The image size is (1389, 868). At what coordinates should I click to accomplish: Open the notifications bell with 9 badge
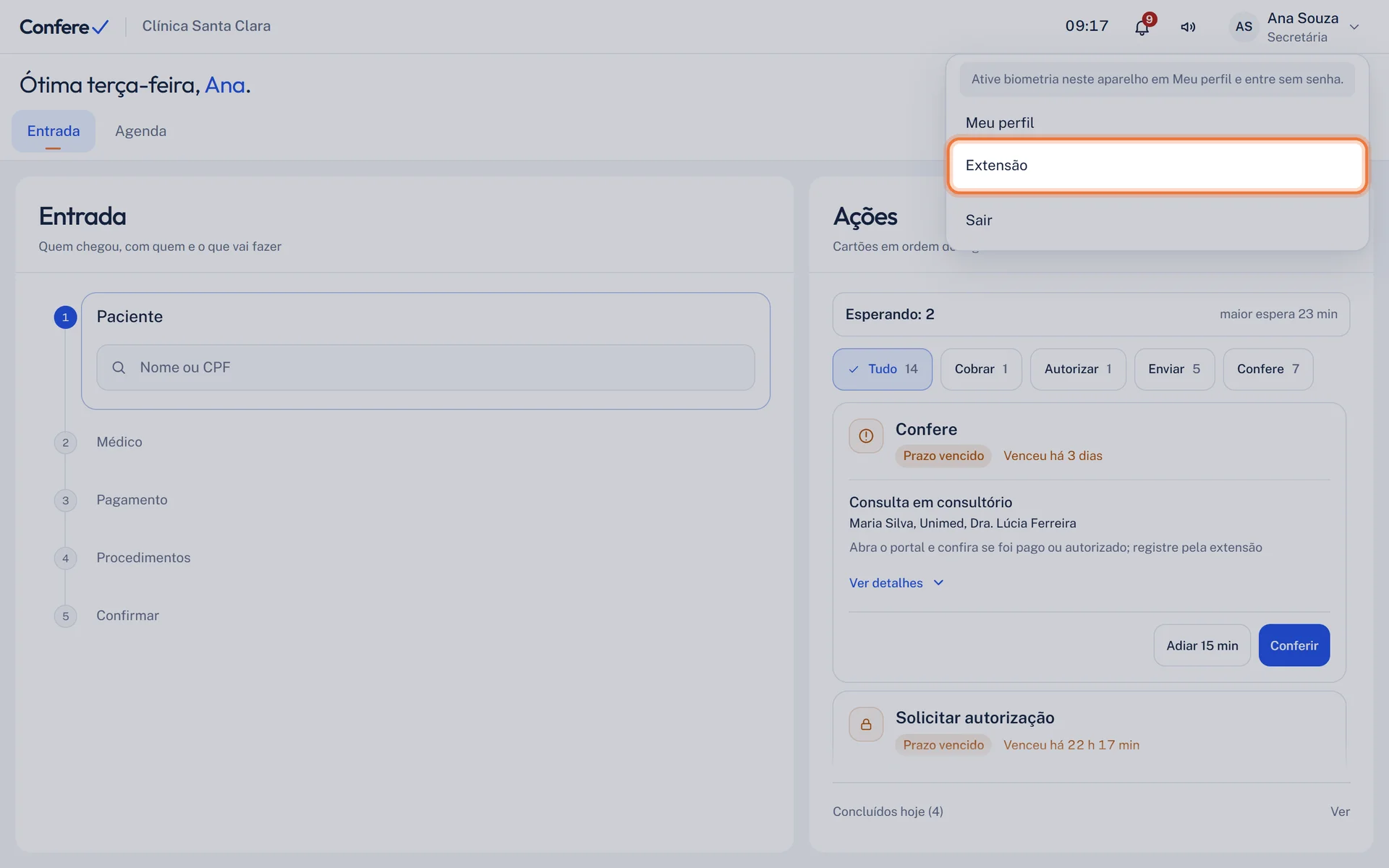[x=1142, y=27]
